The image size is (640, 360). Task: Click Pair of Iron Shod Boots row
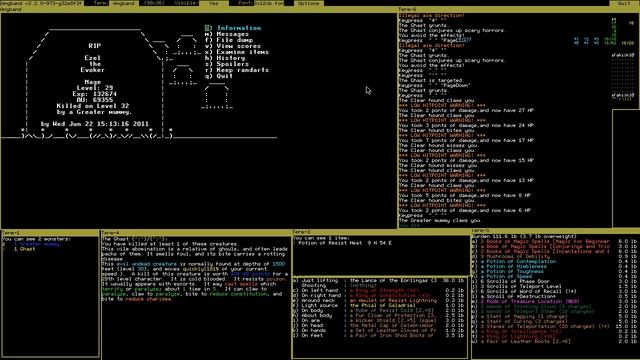379,336
